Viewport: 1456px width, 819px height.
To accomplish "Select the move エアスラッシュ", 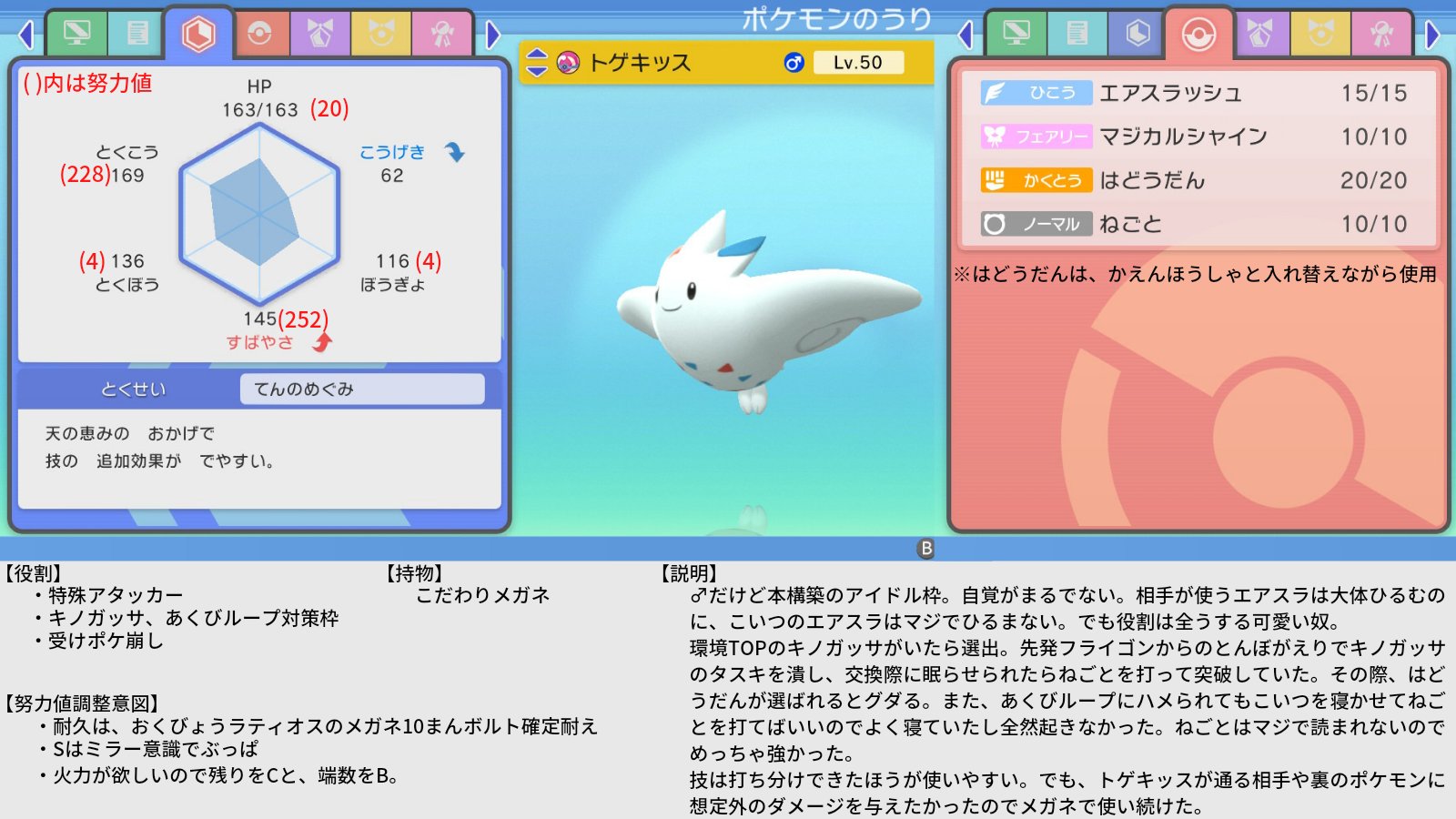I will coord(1198,93).
